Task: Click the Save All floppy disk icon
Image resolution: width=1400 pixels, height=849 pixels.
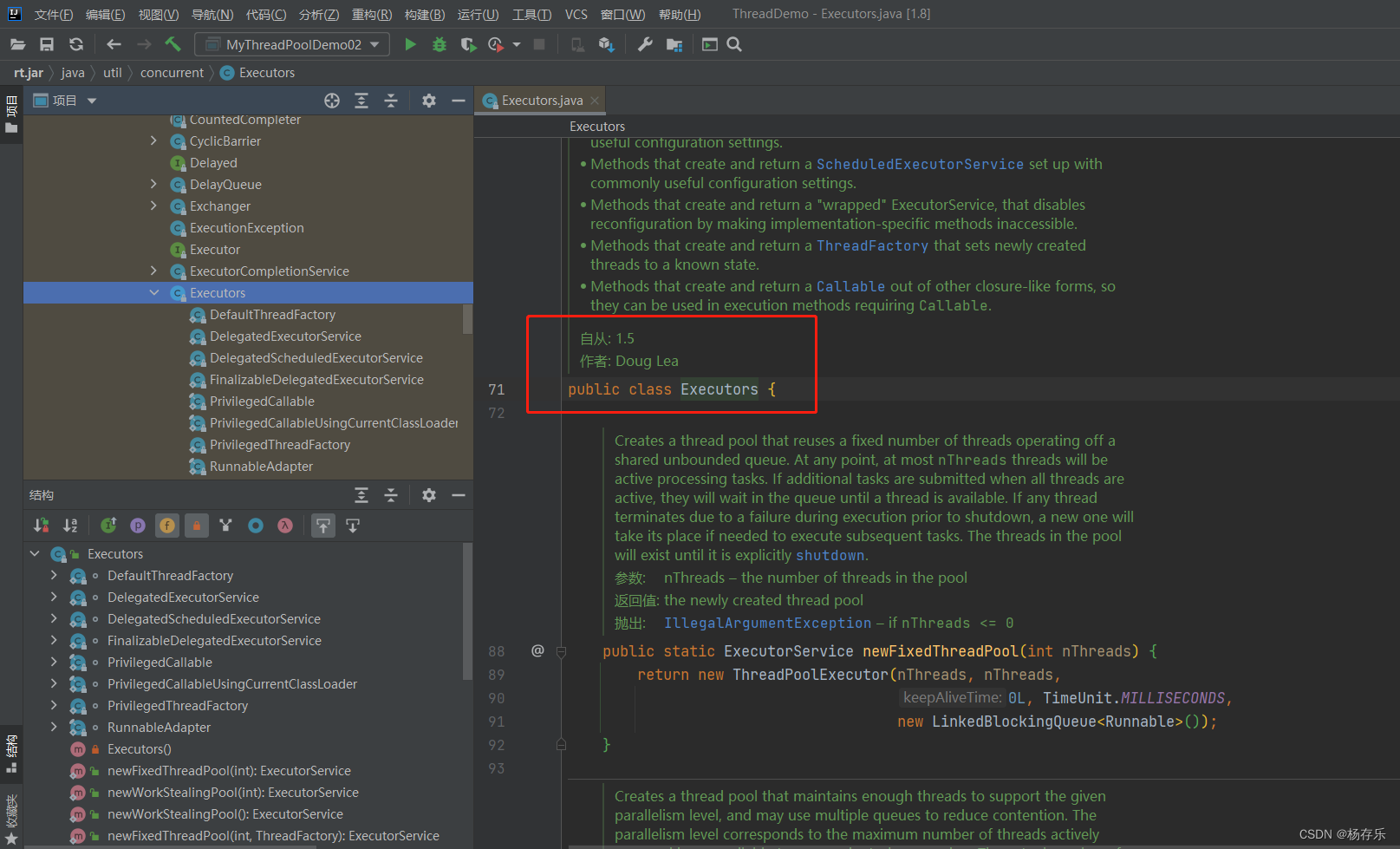Action: point(47,44)
